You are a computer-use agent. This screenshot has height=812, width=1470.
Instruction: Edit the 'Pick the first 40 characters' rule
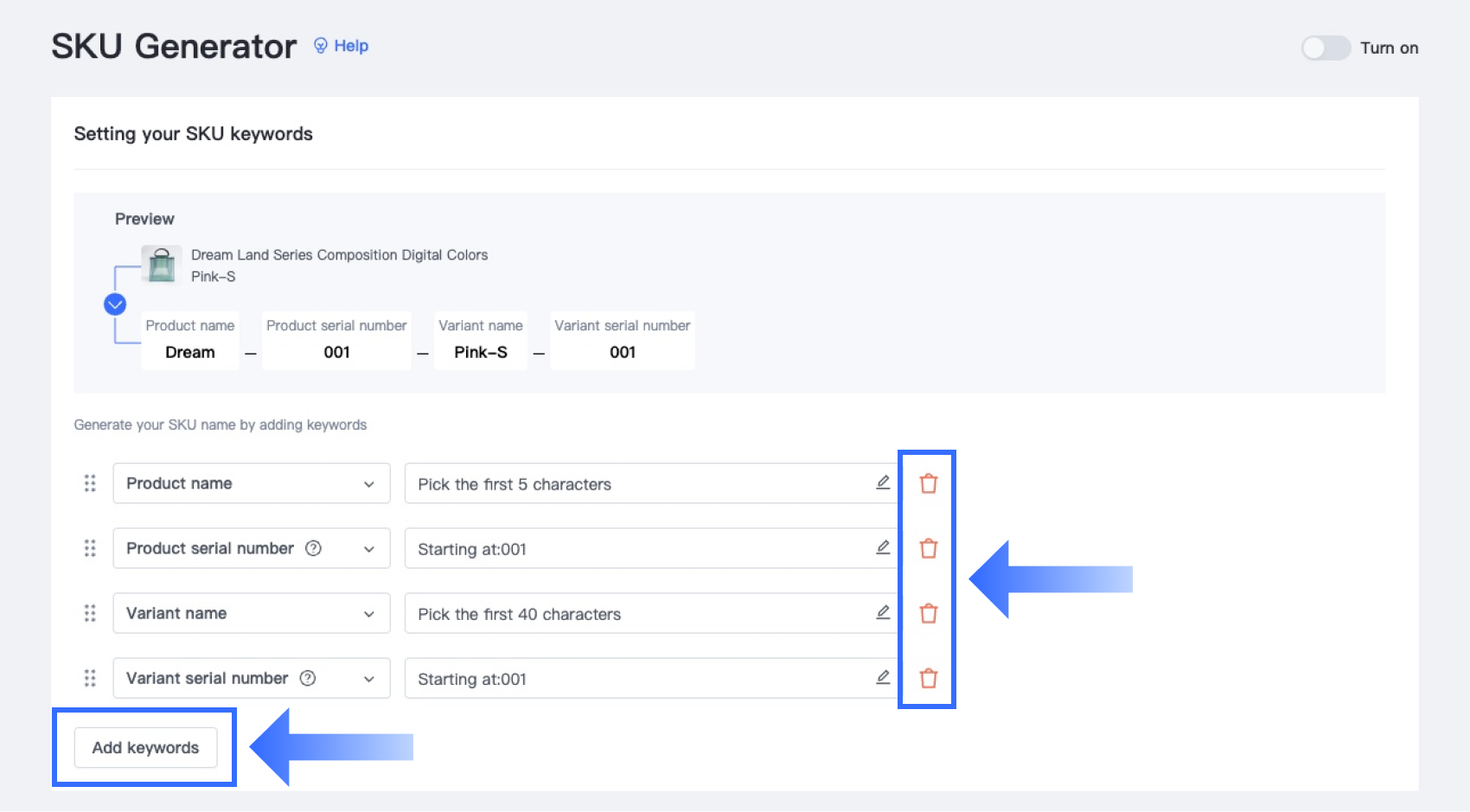point(883,612)
